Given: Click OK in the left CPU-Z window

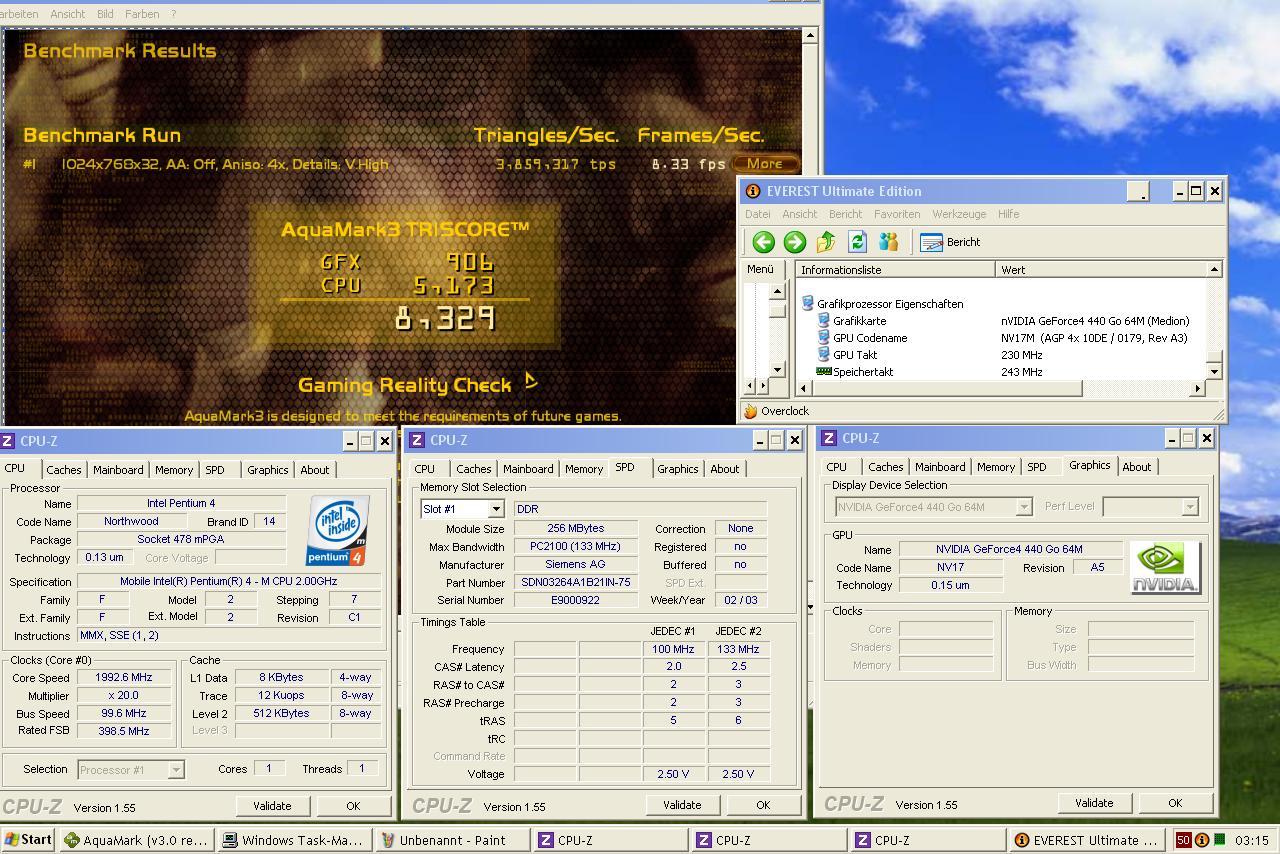Looking at the screenshot, I should [353, 806].
